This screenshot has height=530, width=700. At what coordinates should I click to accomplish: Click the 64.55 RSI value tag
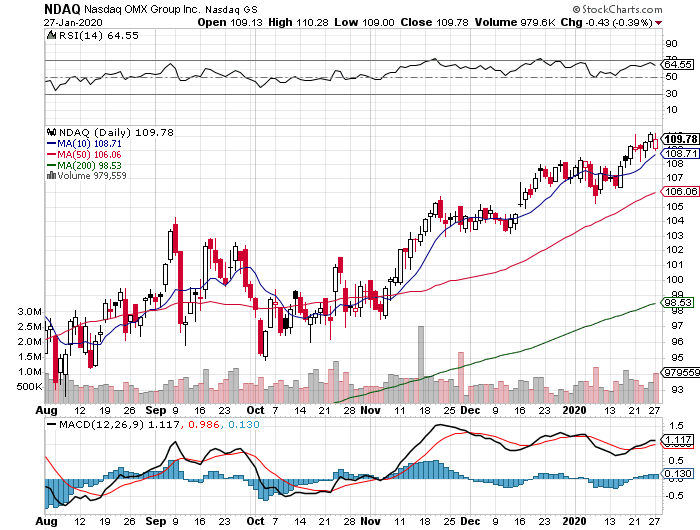(679, 64)
